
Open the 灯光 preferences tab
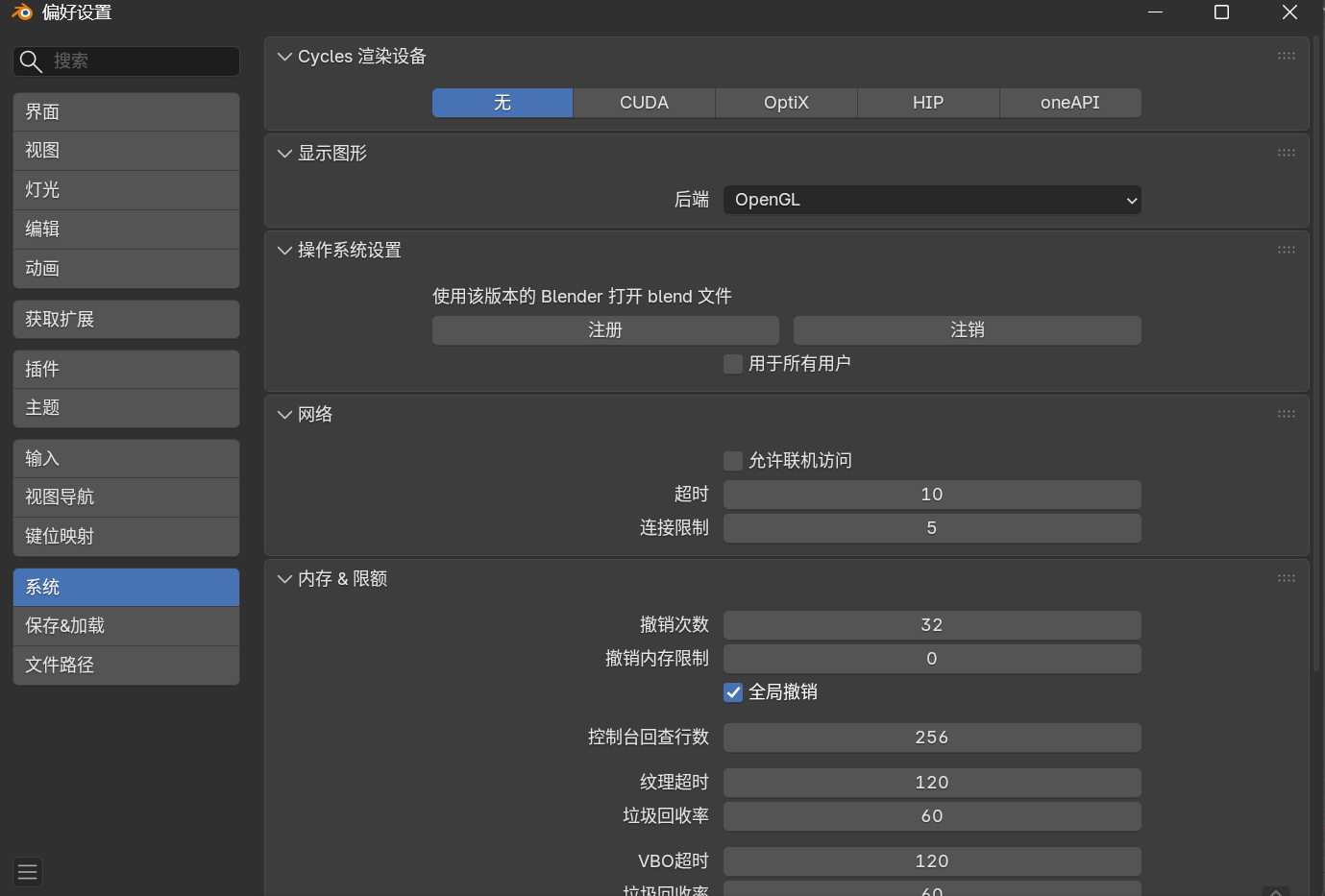[126, 190]
